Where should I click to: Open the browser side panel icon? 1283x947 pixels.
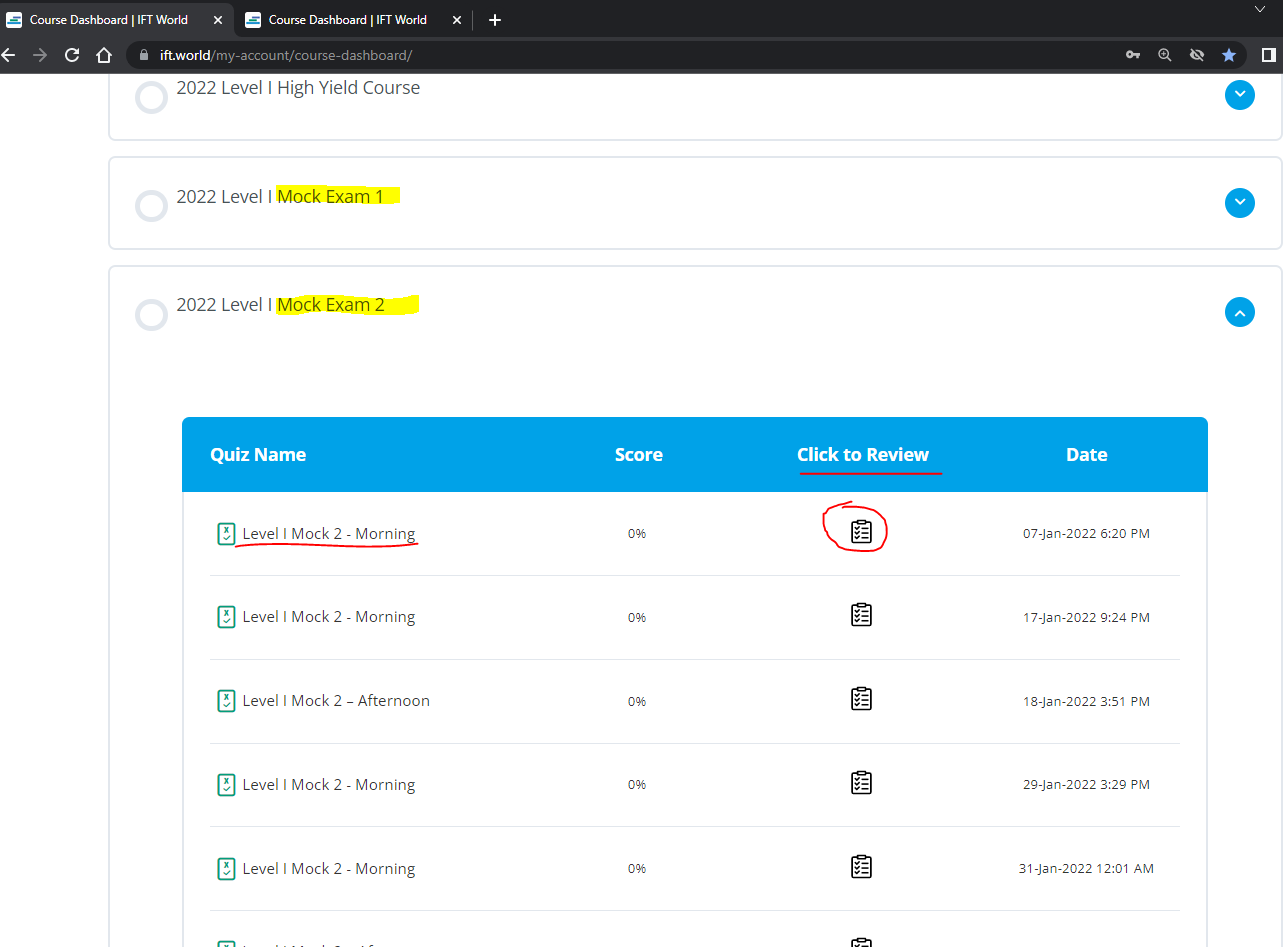tap(1269, 55)
